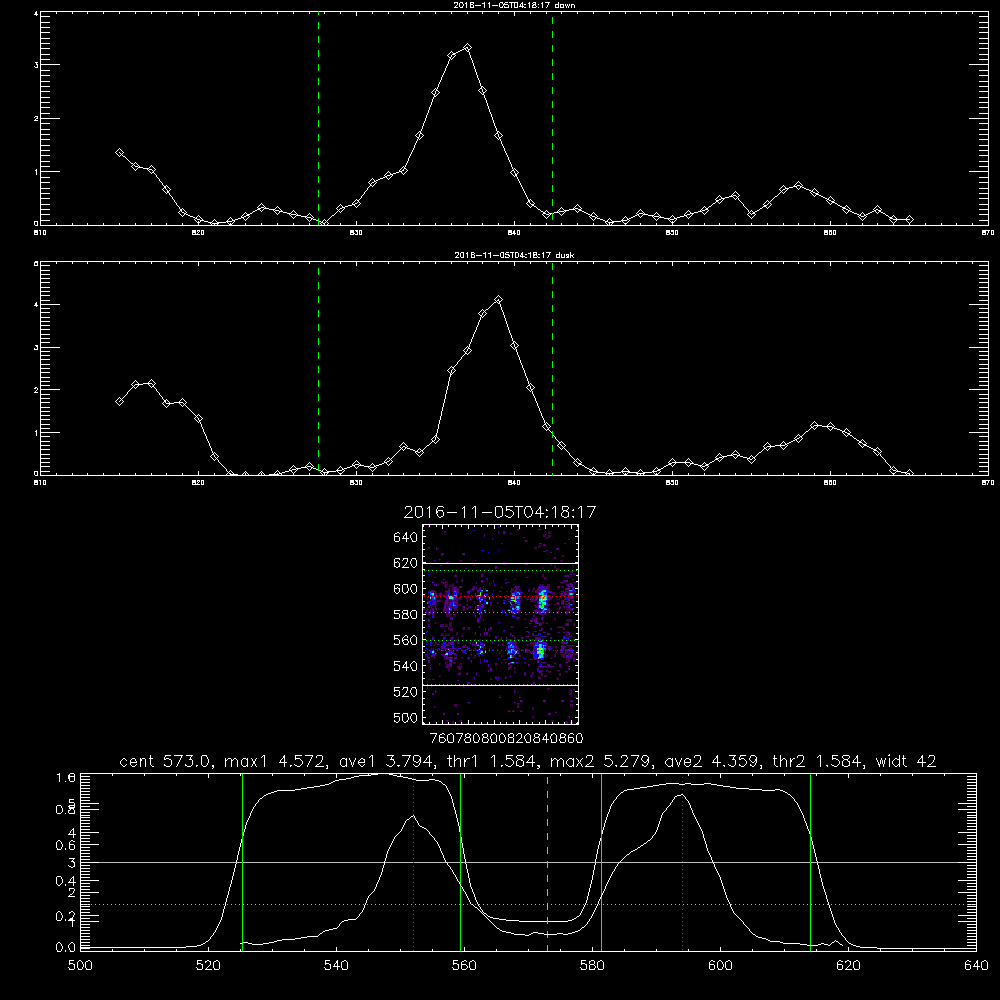Click the green vertical line near 560 in the bottom plot
Screen dimensions: 1000x1000
(x=460, y=861)
